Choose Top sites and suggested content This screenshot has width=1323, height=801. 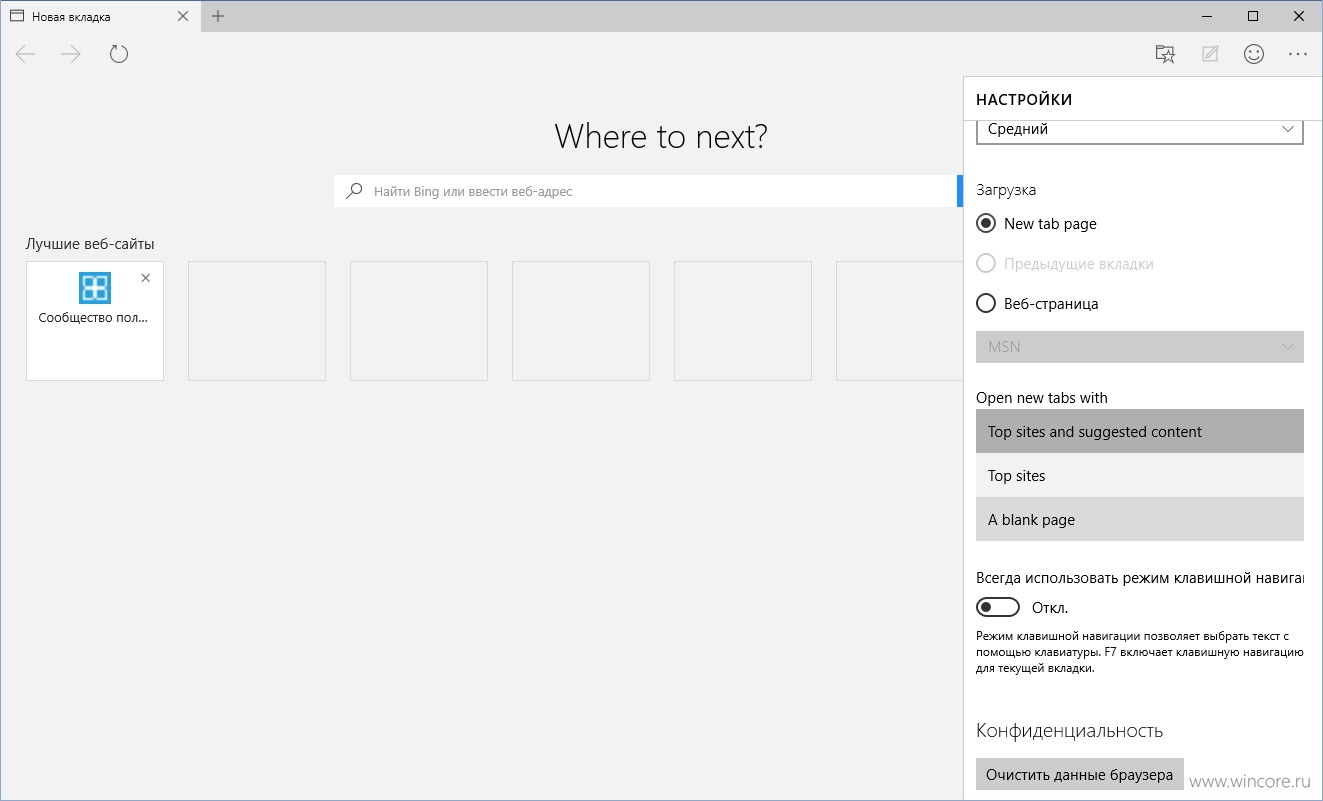point(1140,432)
